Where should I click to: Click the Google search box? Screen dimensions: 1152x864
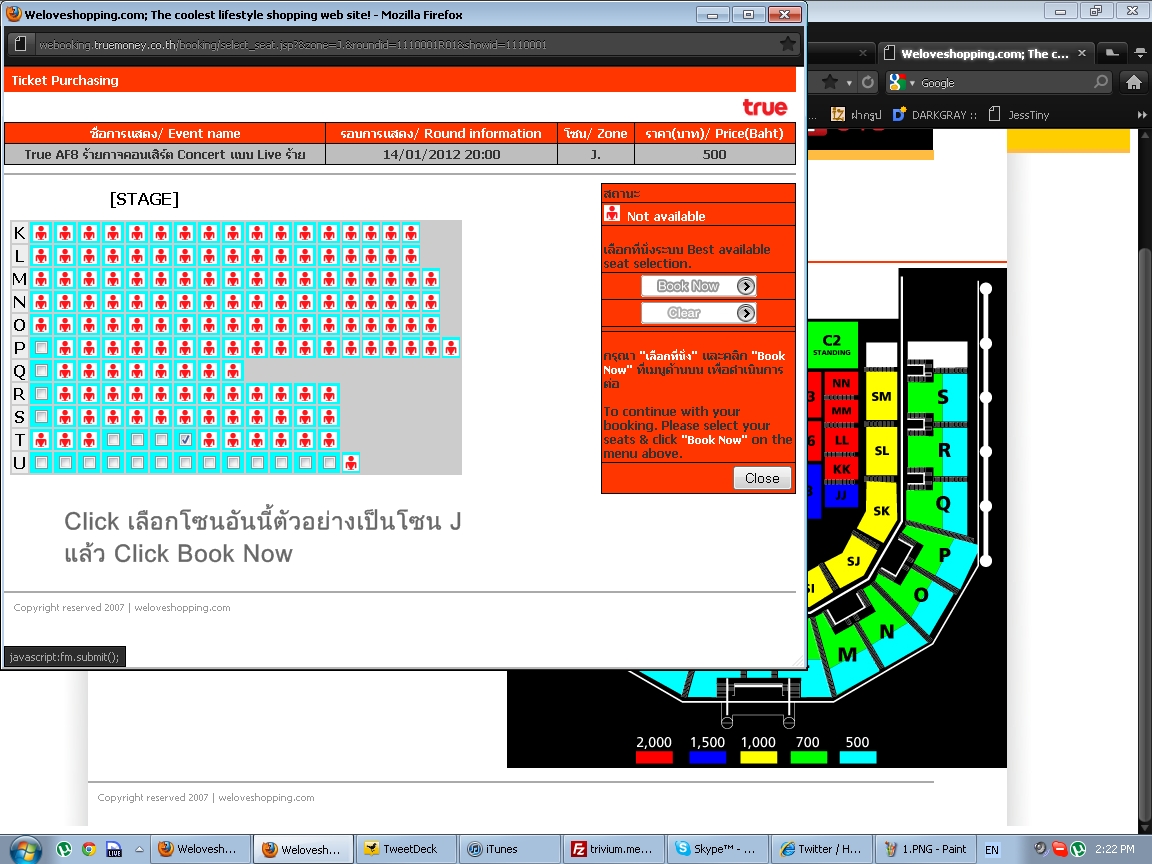coord(1005,83)
